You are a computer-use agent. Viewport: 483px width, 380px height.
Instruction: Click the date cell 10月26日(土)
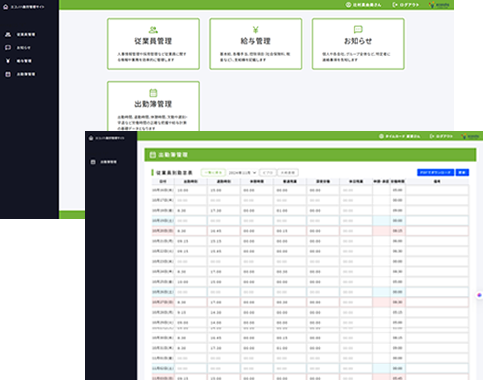[163, 292]
